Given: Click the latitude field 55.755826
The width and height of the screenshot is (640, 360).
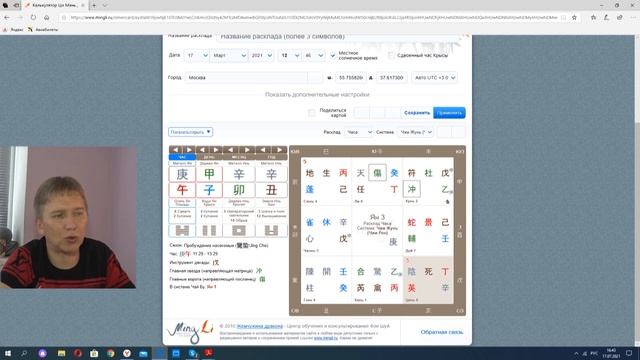Looking at the screenshot, I should pyautogui.click(x=351, y=78).
